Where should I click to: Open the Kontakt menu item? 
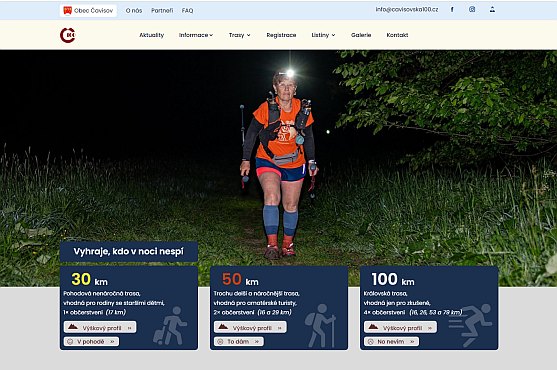397,35
